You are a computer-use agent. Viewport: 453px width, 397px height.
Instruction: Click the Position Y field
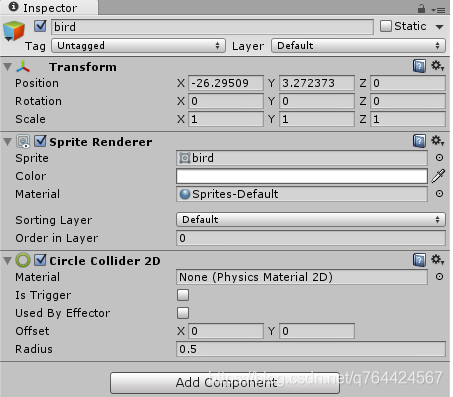(317, 83)
